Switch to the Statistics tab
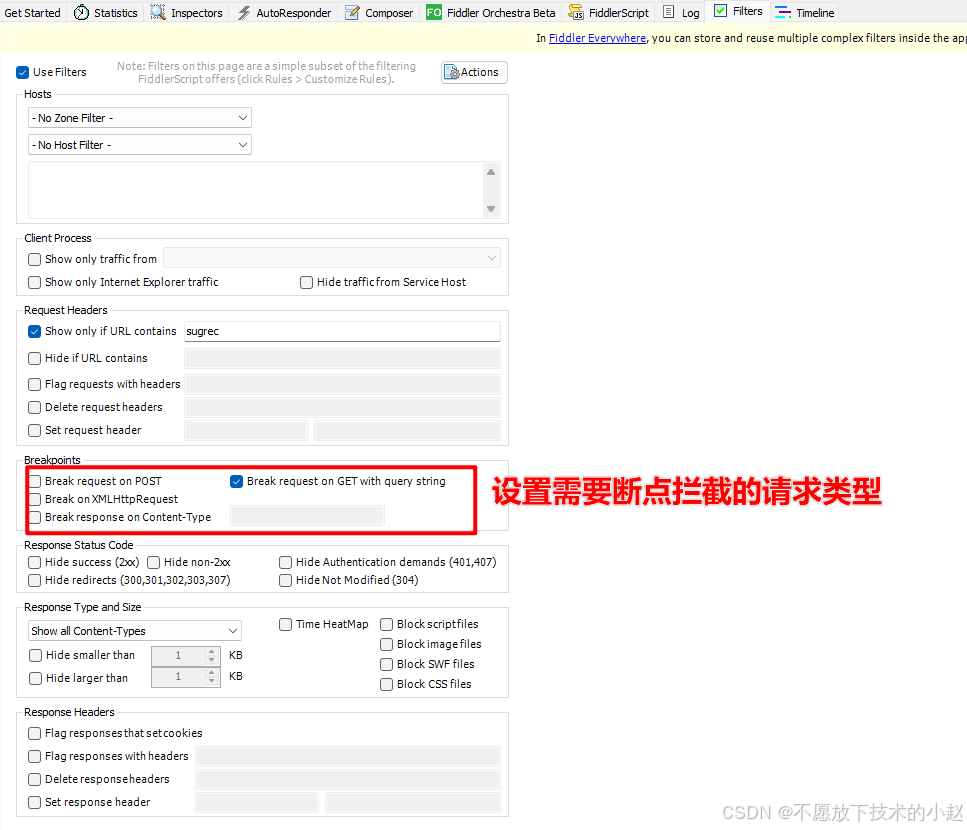The image size is (967, 830). point(106,12)
